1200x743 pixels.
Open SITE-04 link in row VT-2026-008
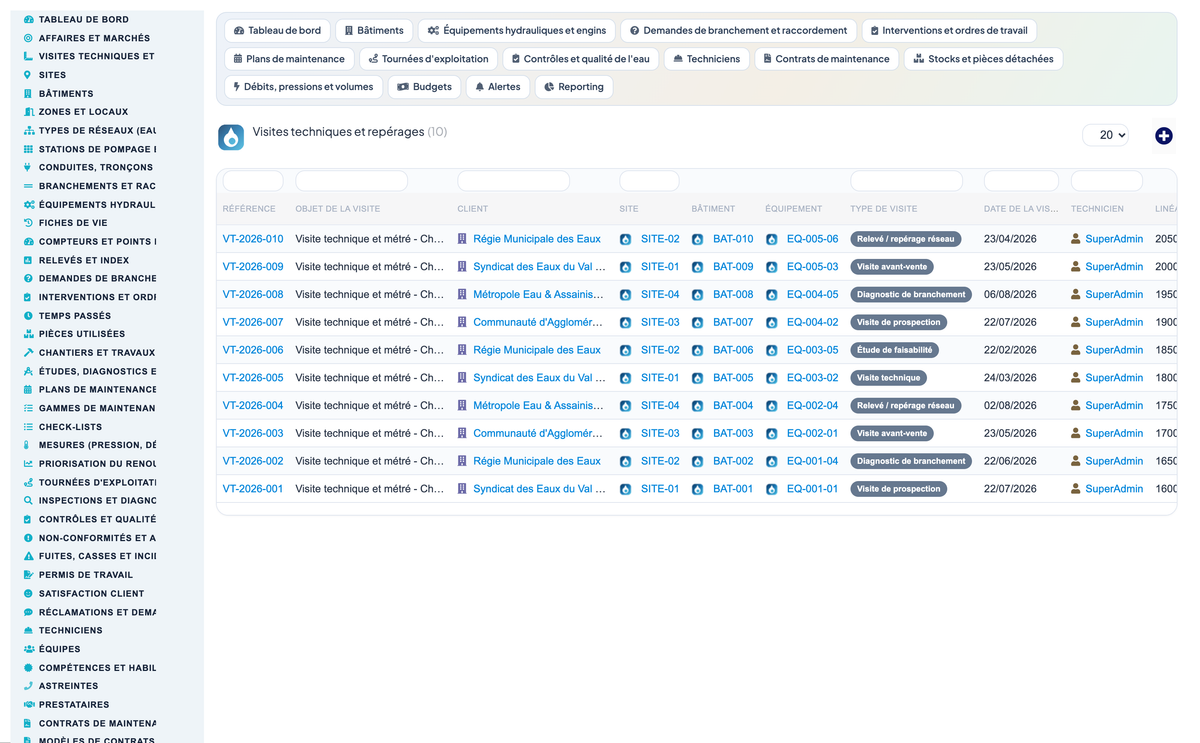(660, 295)
